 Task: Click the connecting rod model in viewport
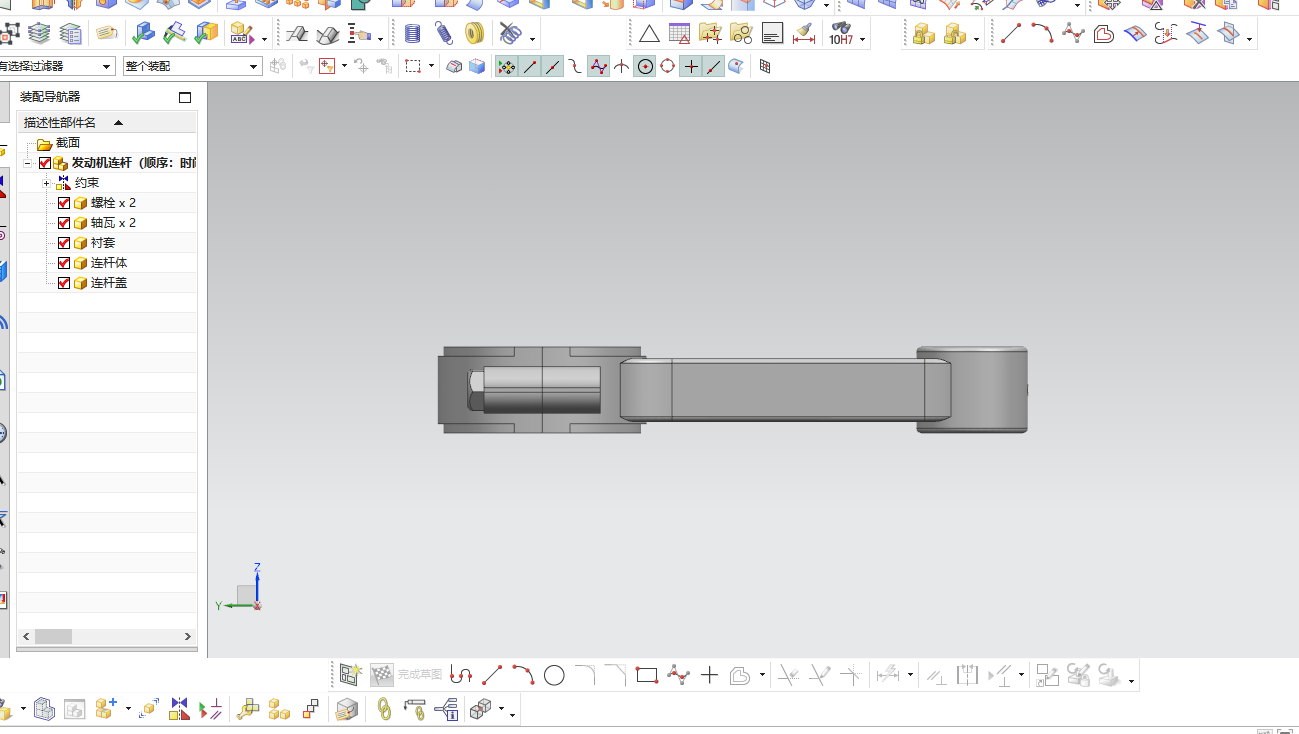pyautogui.click(x=733, y=389)
